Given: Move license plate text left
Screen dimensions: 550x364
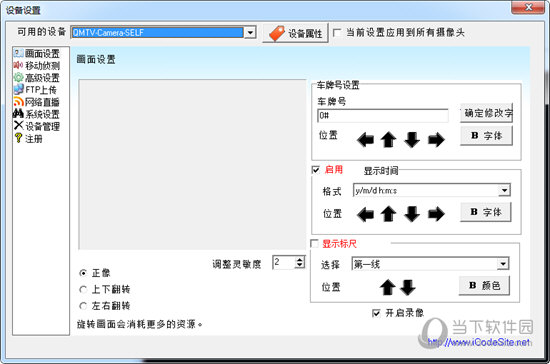Looking at the screenshot, I should point(365,140).
